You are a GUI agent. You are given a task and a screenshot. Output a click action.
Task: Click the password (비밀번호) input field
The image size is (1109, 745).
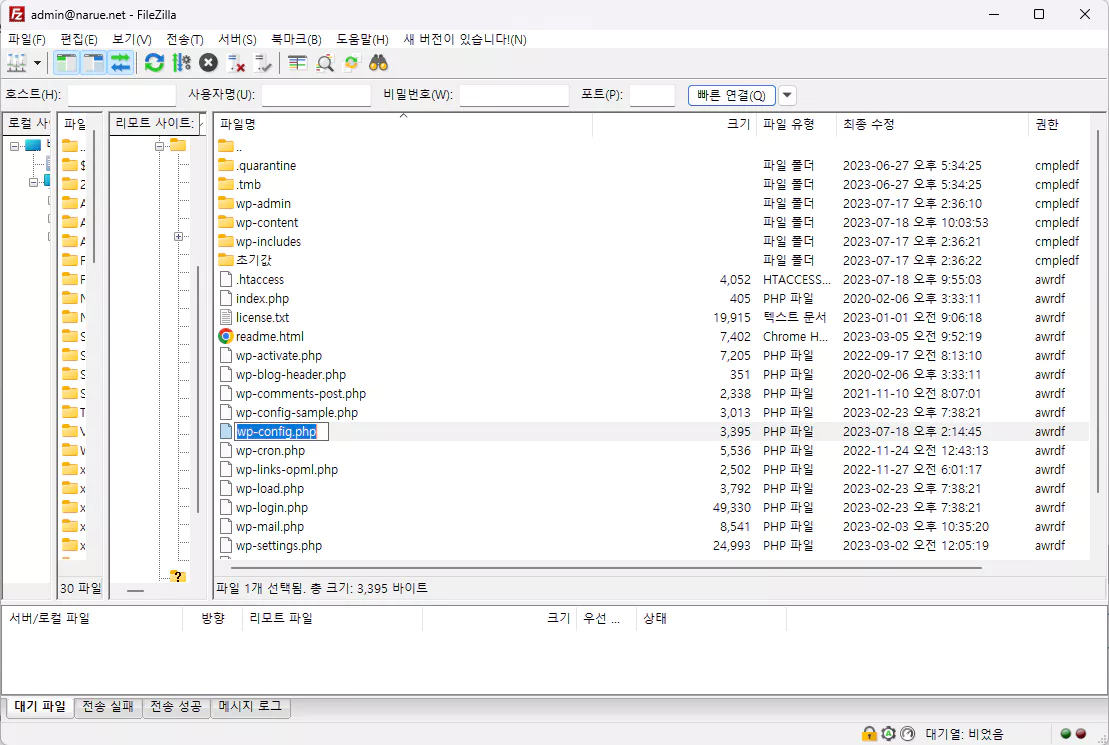click(514, 95)
